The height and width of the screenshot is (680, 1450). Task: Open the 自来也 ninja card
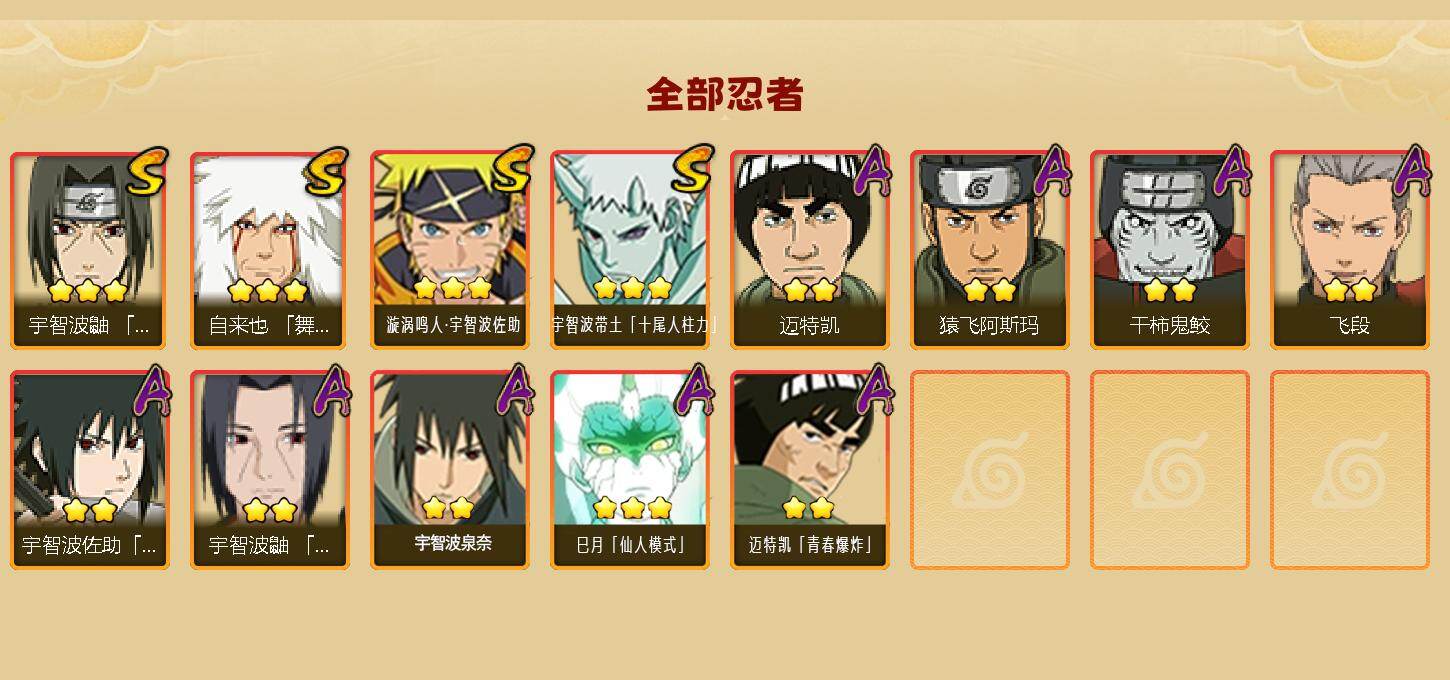268,250
